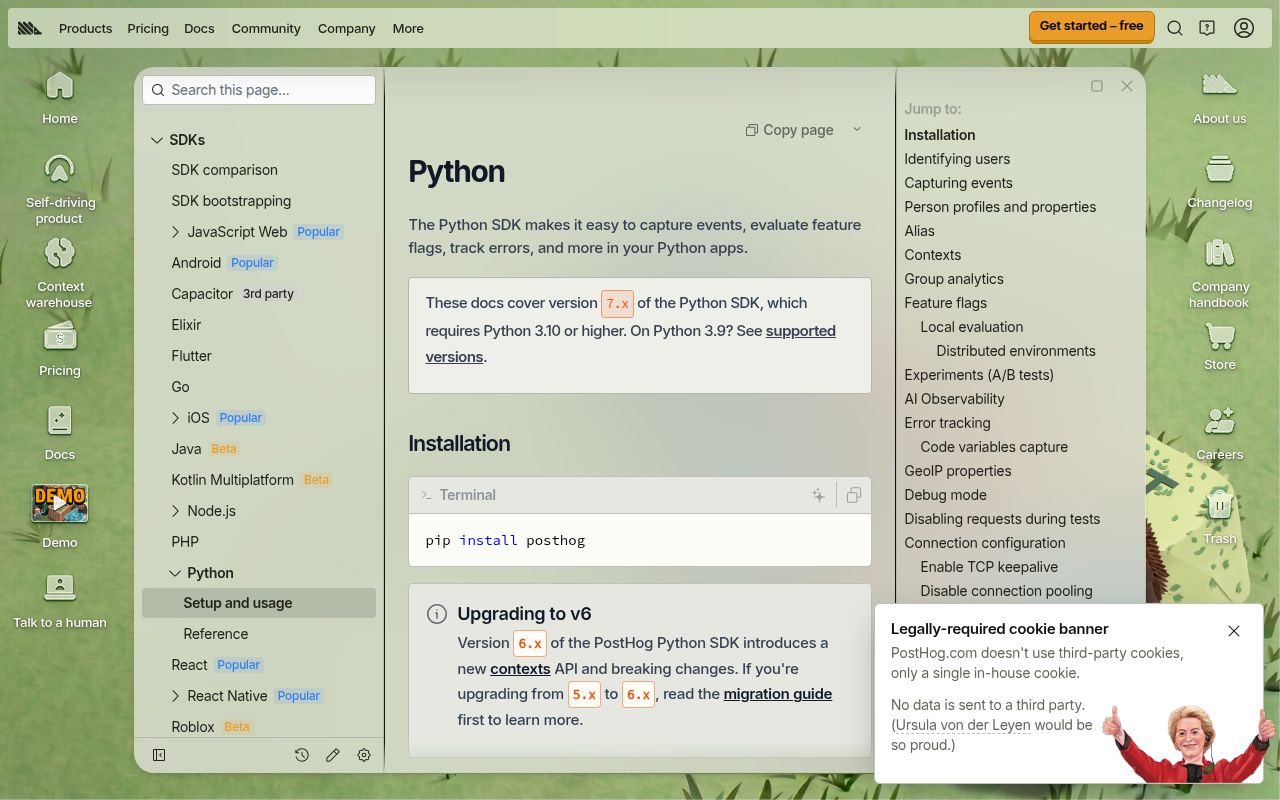Screen dimensions: 1280x800
Task: Jump to Feature flags section
Action: click(x=945, y=303)
